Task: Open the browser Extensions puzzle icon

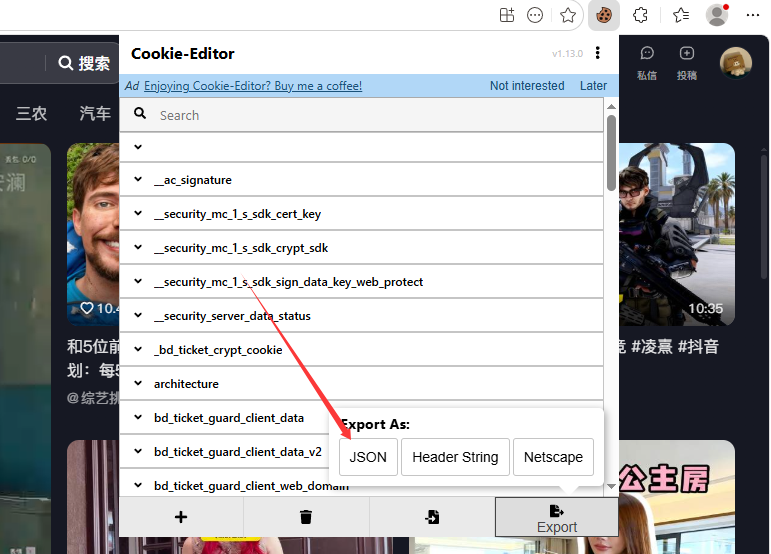Action: click(x=640, y=15)
